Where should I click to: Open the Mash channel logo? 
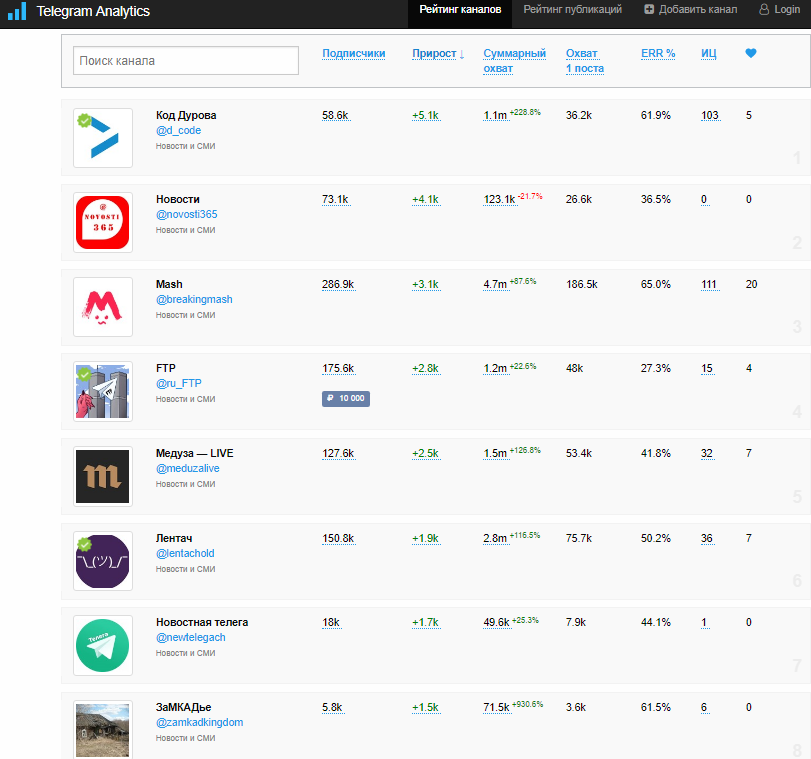[x=102, y=307]
